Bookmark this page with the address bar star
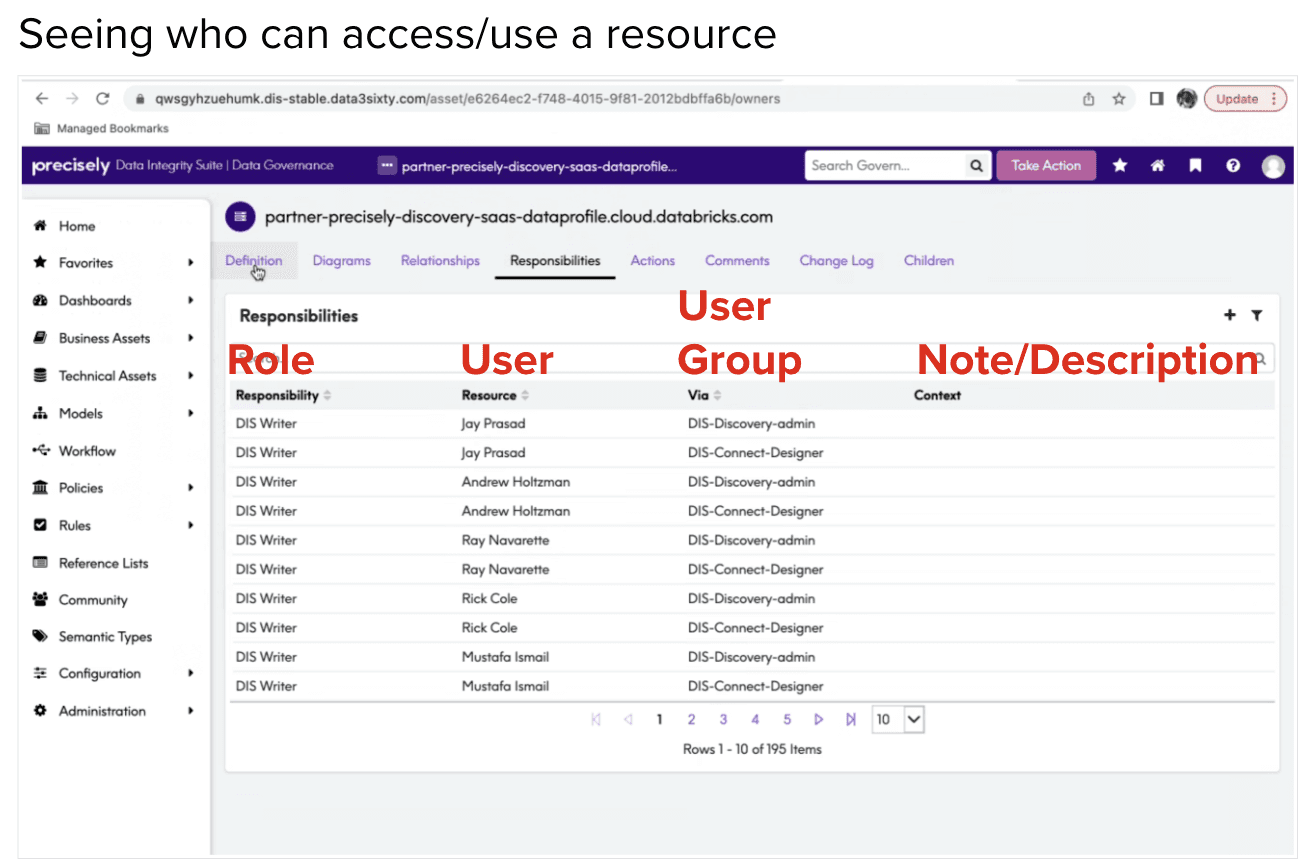Image resolution: width=1304 pixels, height=862 pixels. 1119,99
